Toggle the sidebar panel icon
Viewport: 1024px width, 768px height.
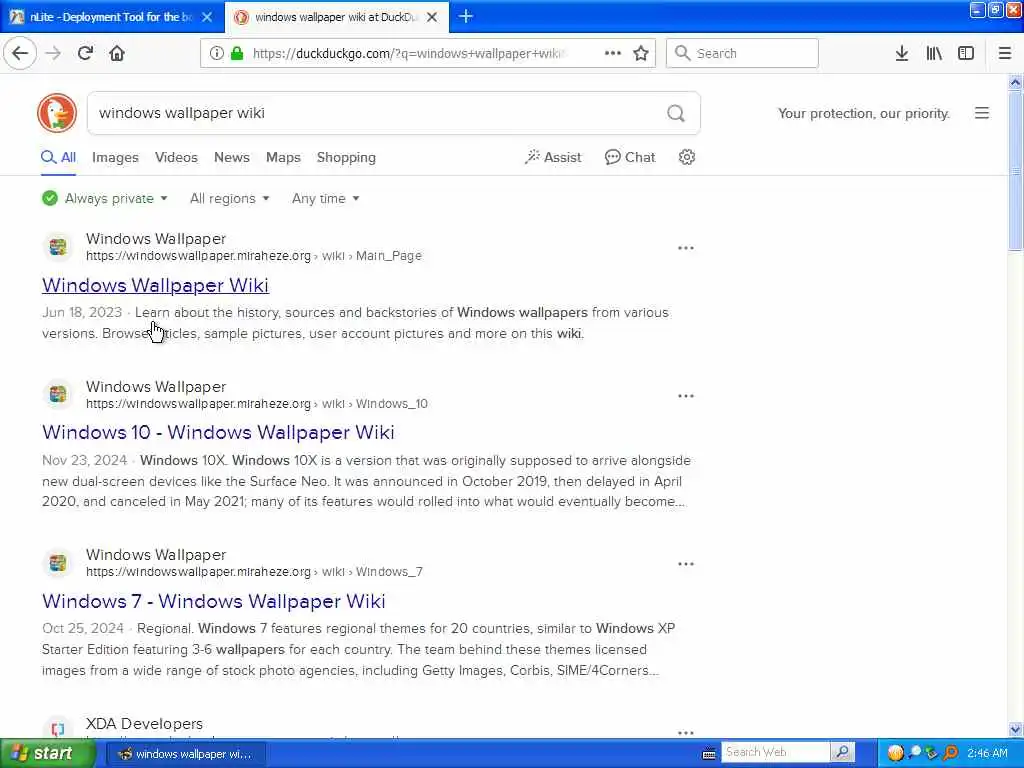966,53
